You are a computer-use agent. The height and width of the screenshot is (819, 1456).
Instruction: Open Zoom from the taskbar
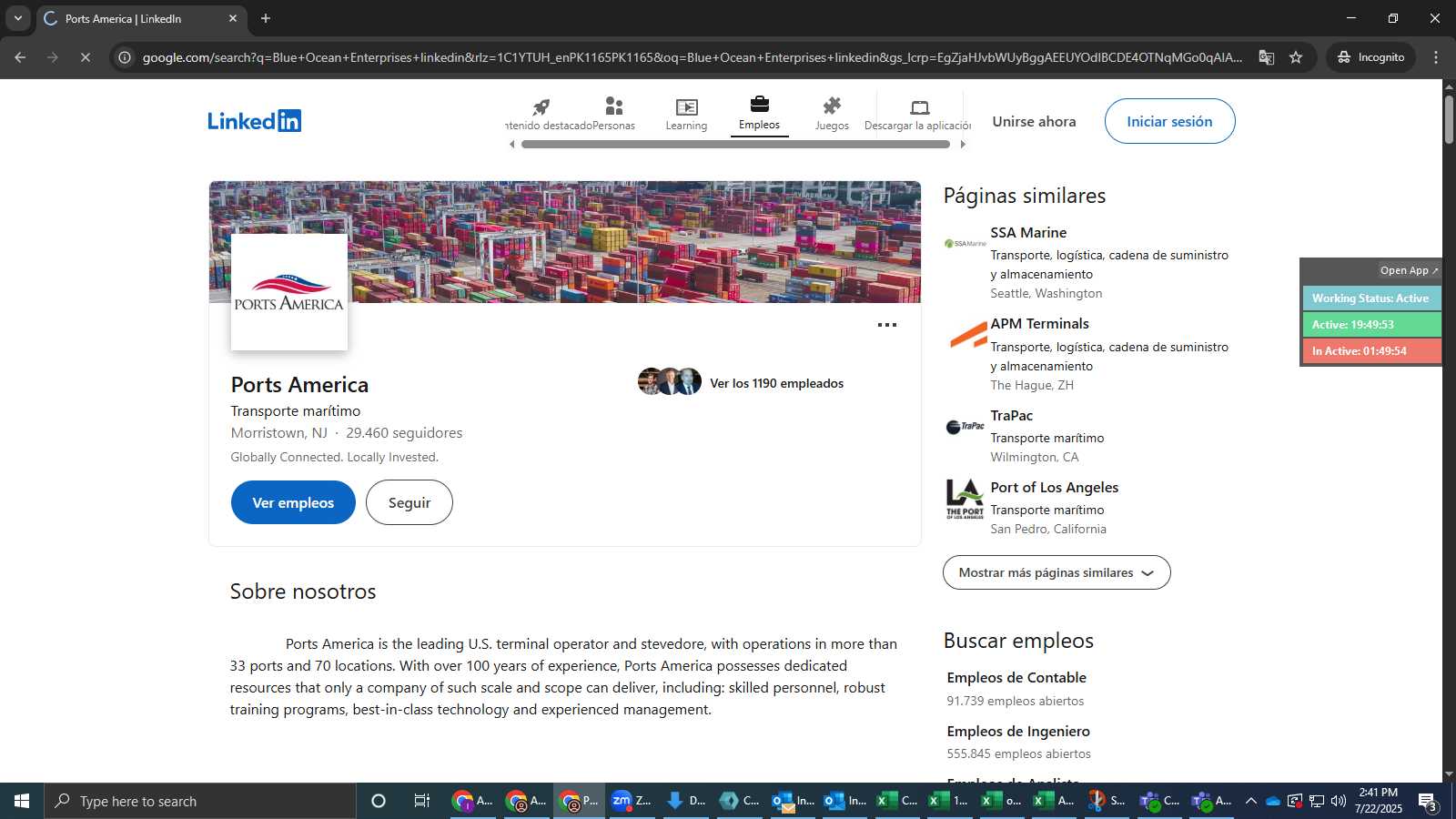click(632, 801)
